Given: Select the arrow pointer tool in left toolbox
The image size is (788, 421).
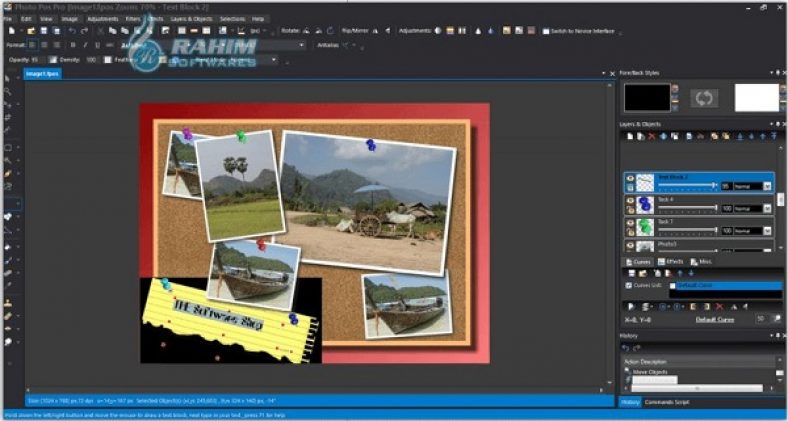Looking at the screenshot, I should [x=7, y=79].
